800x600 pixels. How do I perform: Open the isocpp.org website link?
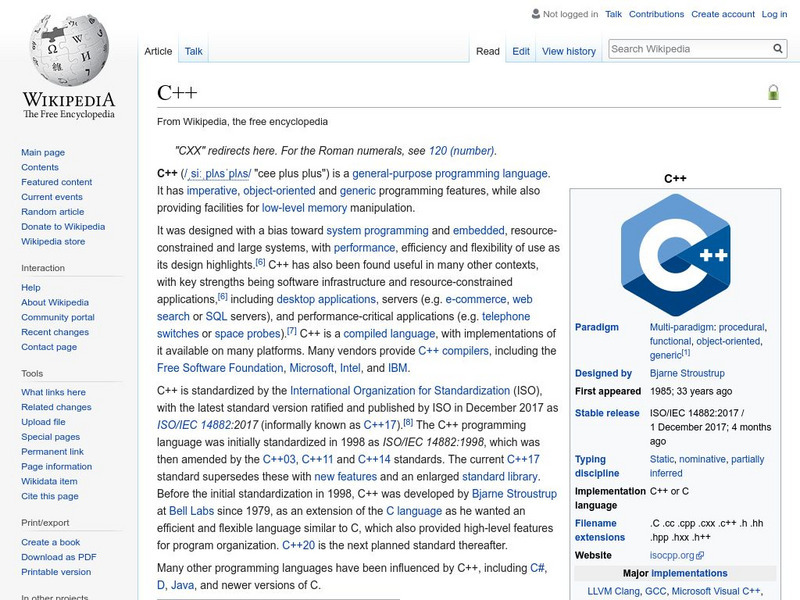click(672, 555)
